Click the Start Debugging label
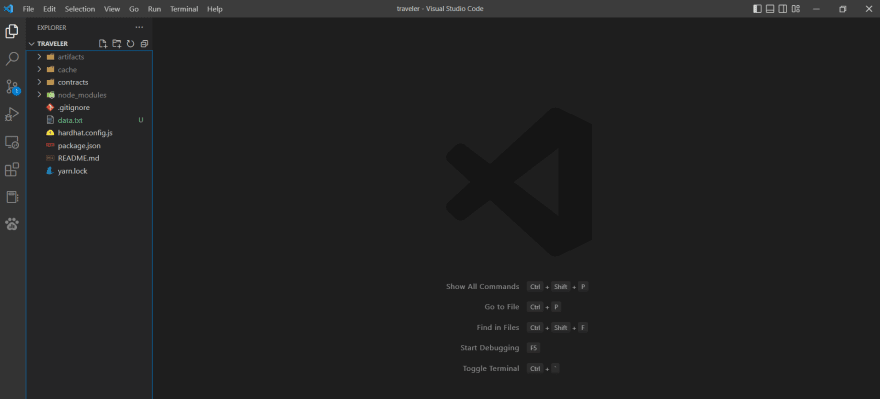This screenshot has width=880, height=399. coord(489,348)
